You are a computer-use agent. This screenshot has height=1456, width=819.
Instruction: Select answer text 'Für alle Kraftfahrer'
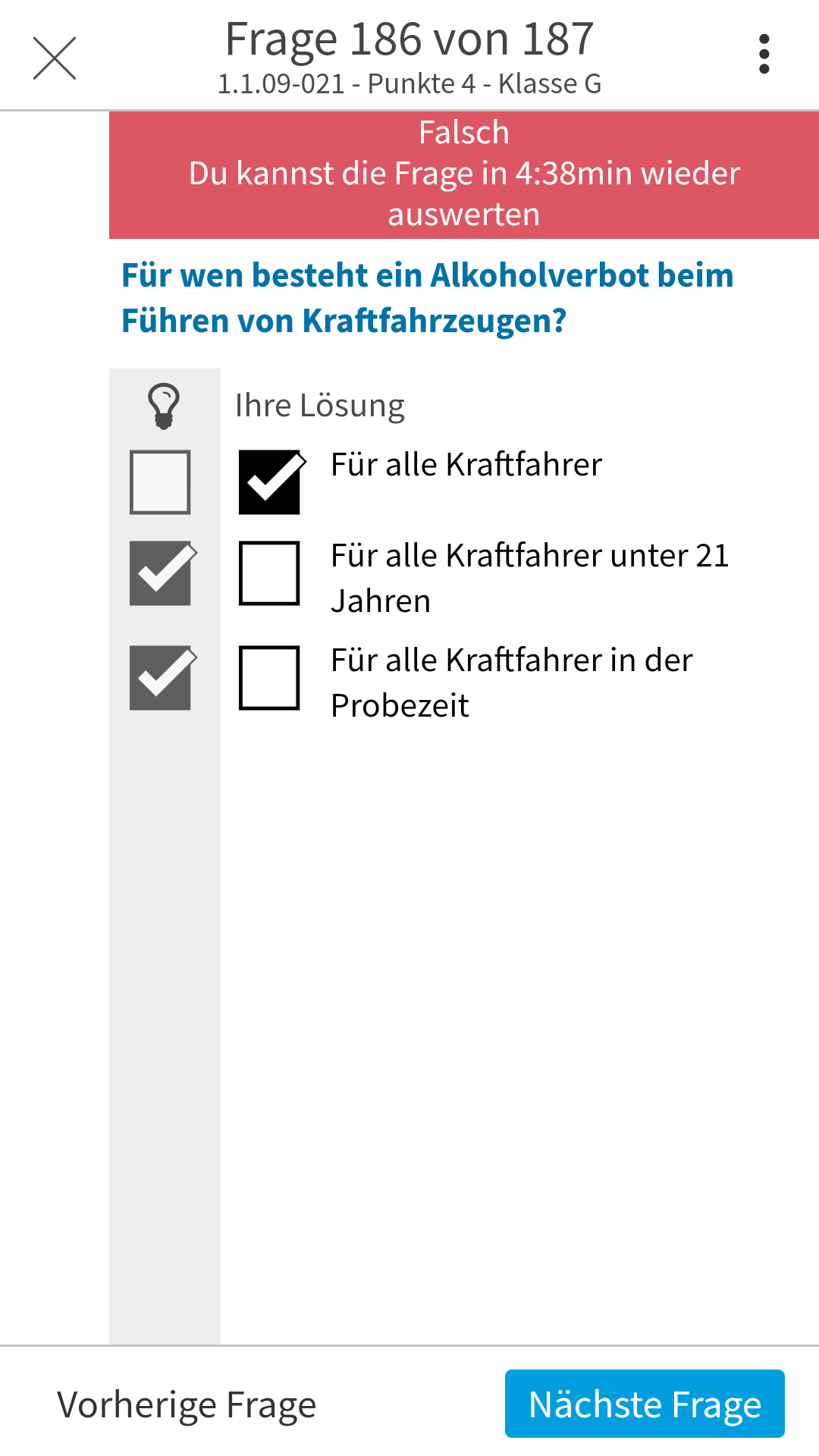pos(466,465)
